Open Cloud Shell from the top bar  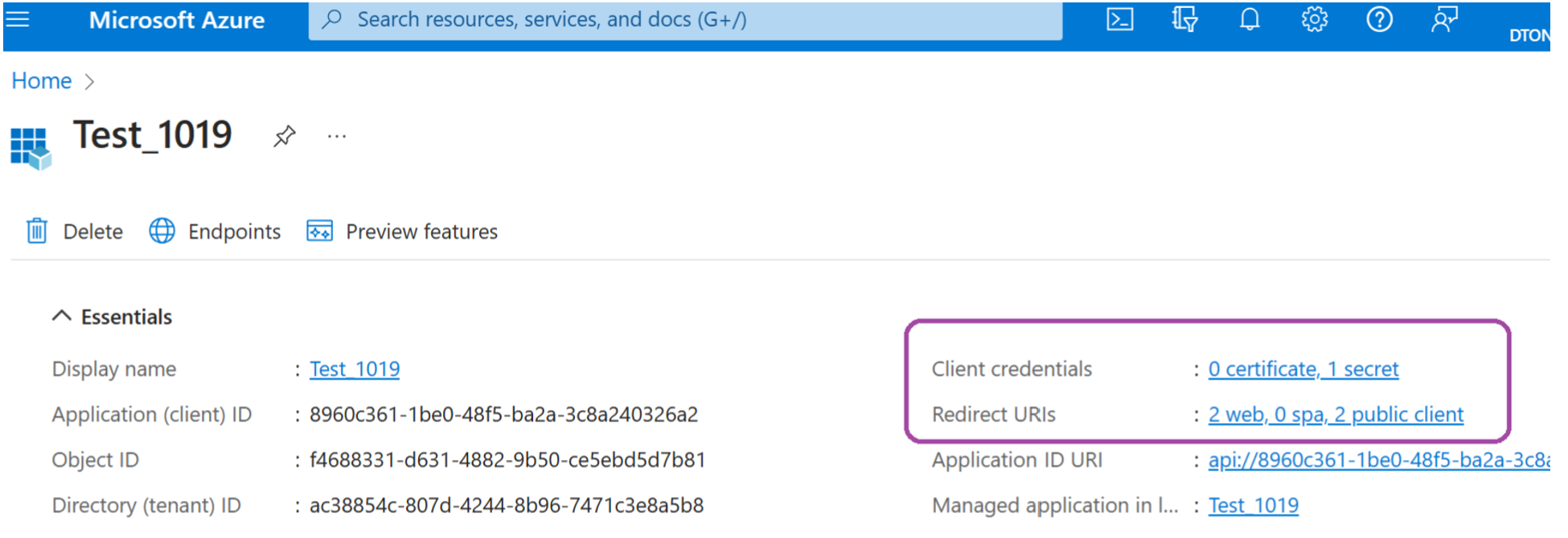click(1120, 19)
